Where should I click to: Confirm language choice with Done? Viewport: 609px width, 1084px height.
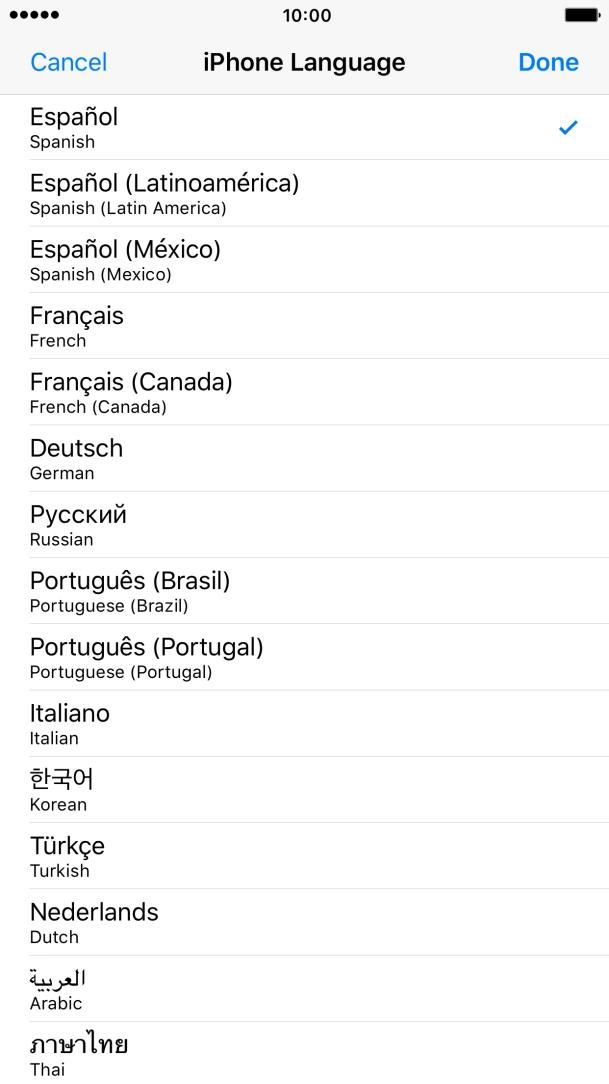[x=548, y=62]
